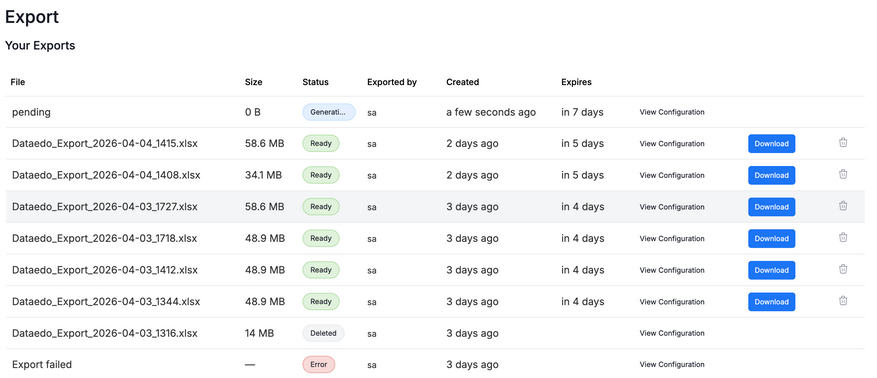This screenshot has width=877, height=378.
Task: Delete Dataedo_Export_2026-04-03_1412.xlsx with trash icon
Action: pos(843,269)
